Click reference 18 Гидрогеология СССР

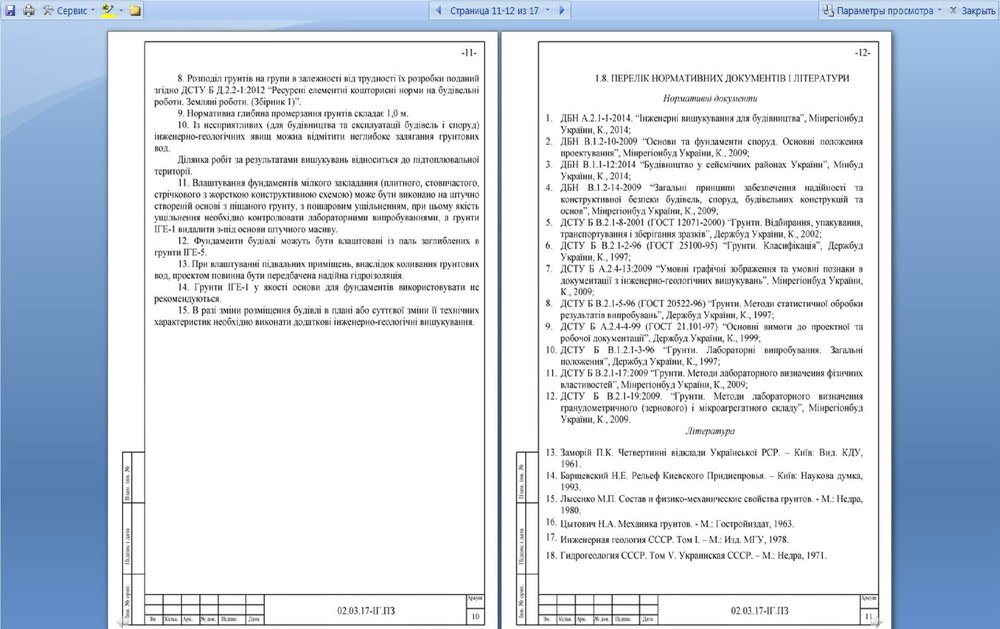tap(686, 556)
